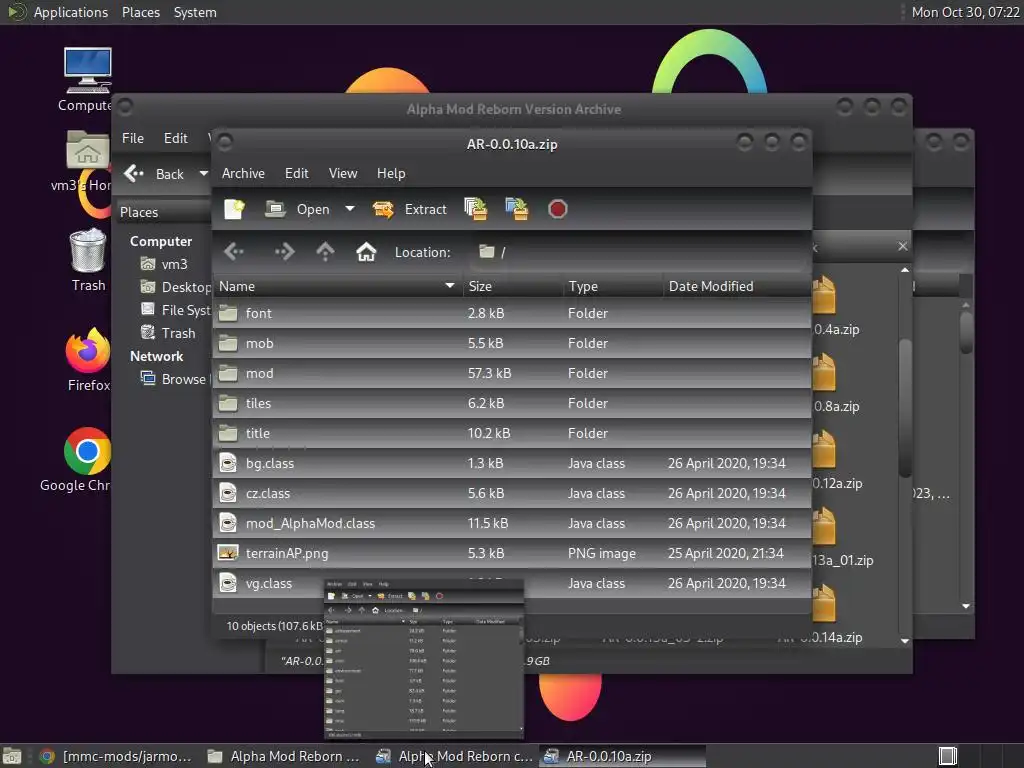Expand Back history dropdown in file manager
Viewport: 1024px width, 768px height.
coord(203,173)
